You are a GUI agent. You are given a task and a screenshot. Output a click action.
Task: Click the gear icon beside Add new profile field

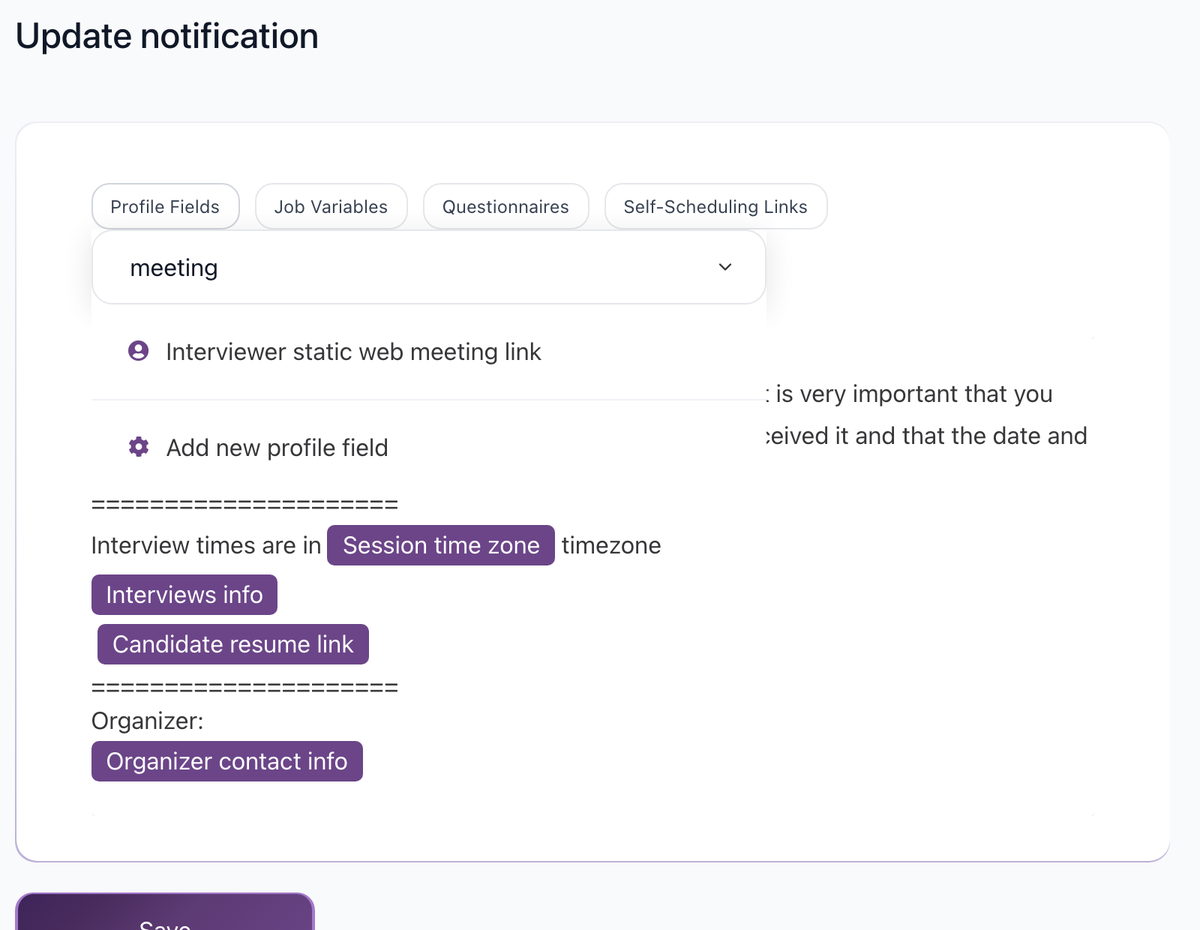pyautogui.click(x=139, y=447)
